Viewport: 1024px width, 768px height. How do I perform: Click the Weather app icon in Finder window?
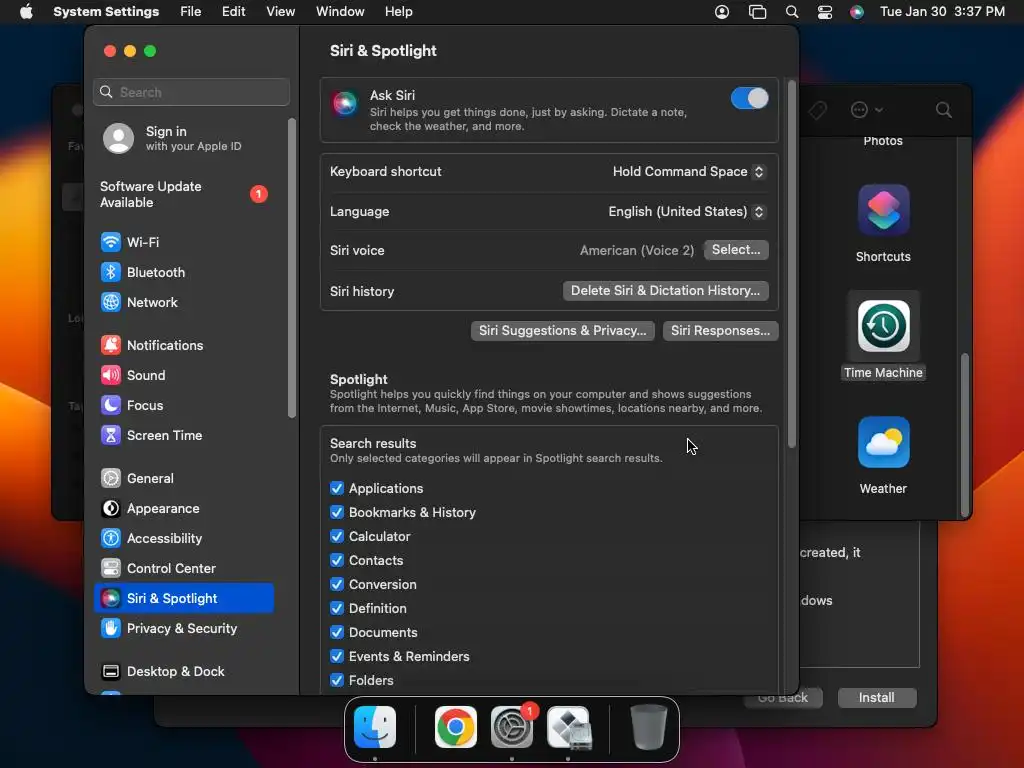pyautogui.click(x=883, y=442)
